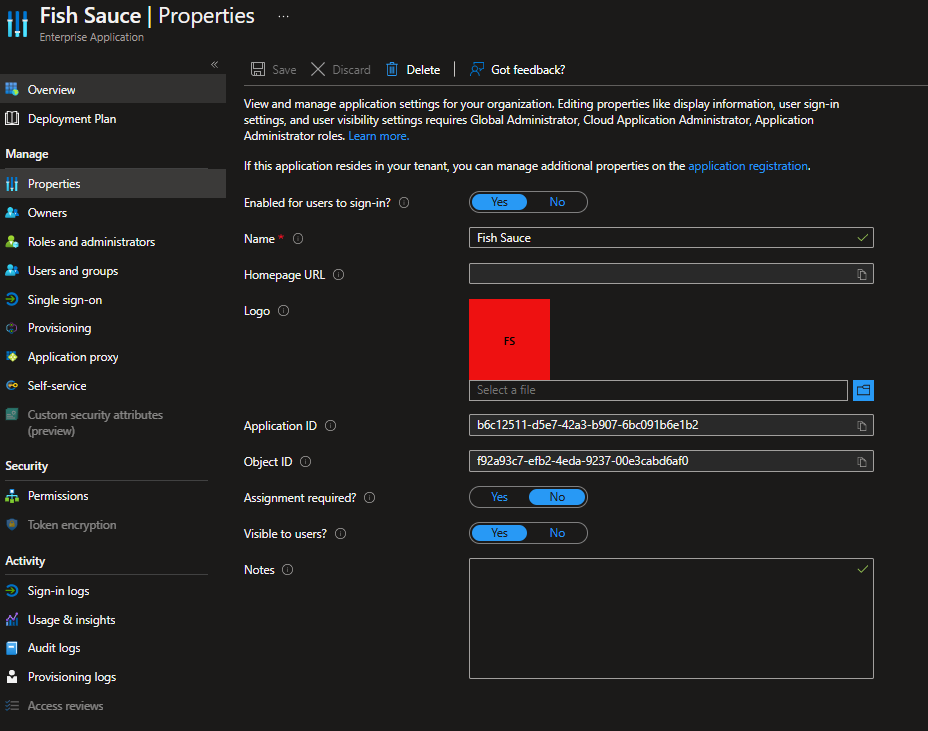Screen dimensions: 928x731
Task: Set 'Assignment required?' to Yes
Action: coord(499,497)
